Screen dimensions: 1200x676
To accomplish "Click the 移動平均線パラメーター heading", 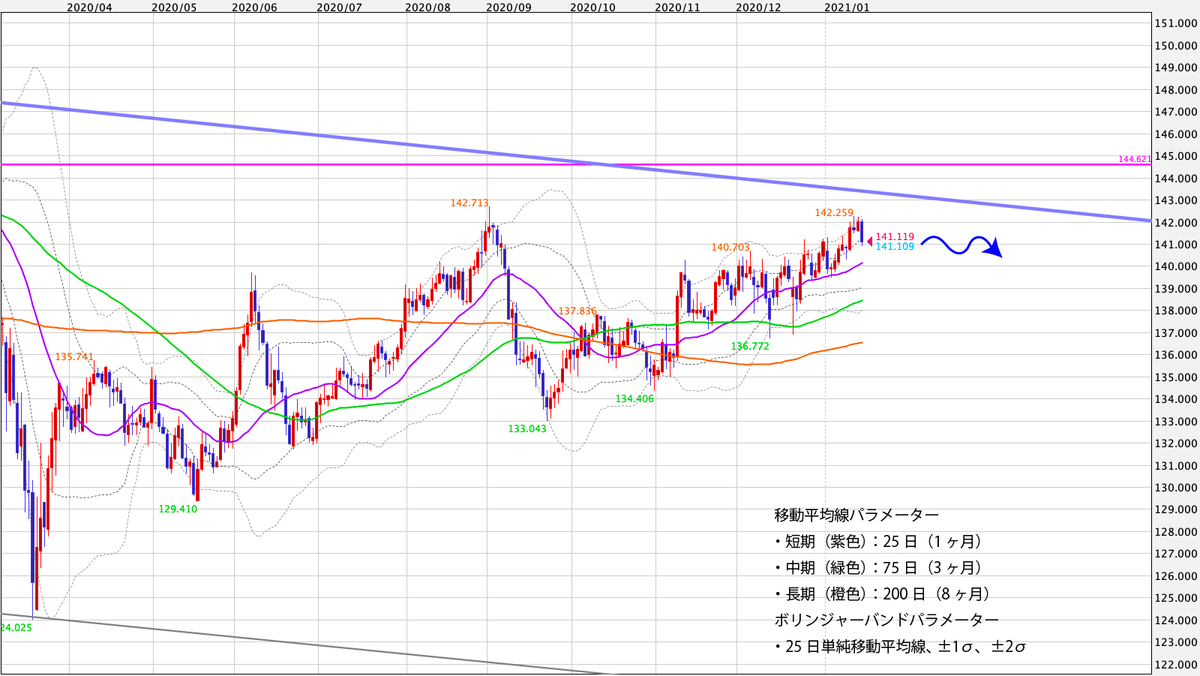I will point(857,516).
